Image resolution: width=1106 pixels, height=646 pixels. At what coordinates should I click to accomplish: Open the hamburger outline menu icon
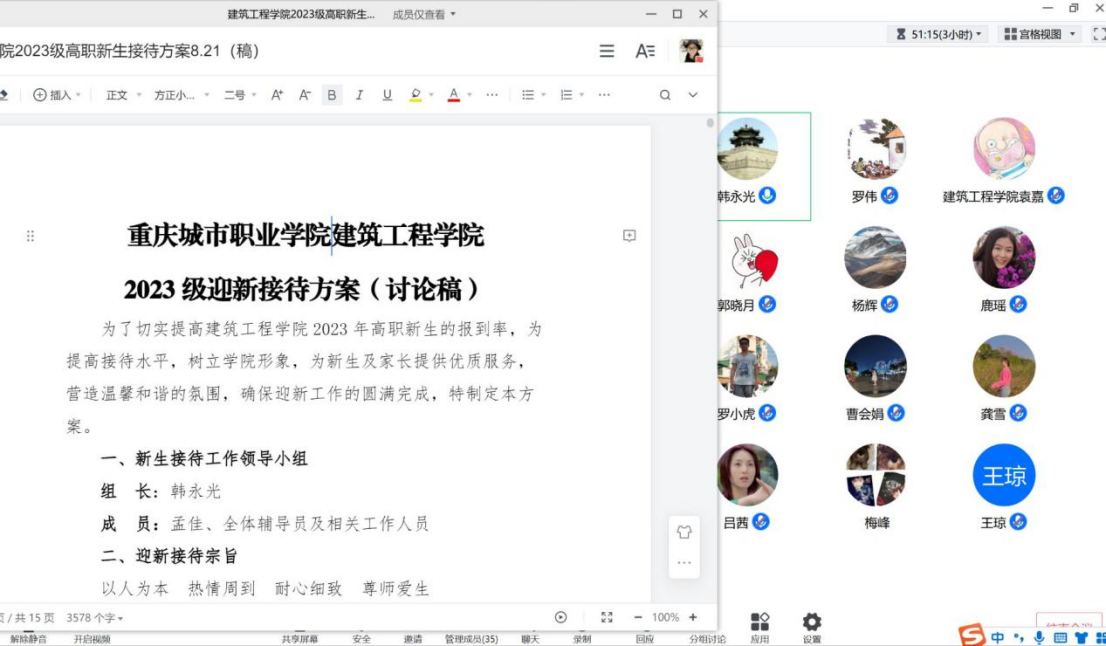pos(607,51)
